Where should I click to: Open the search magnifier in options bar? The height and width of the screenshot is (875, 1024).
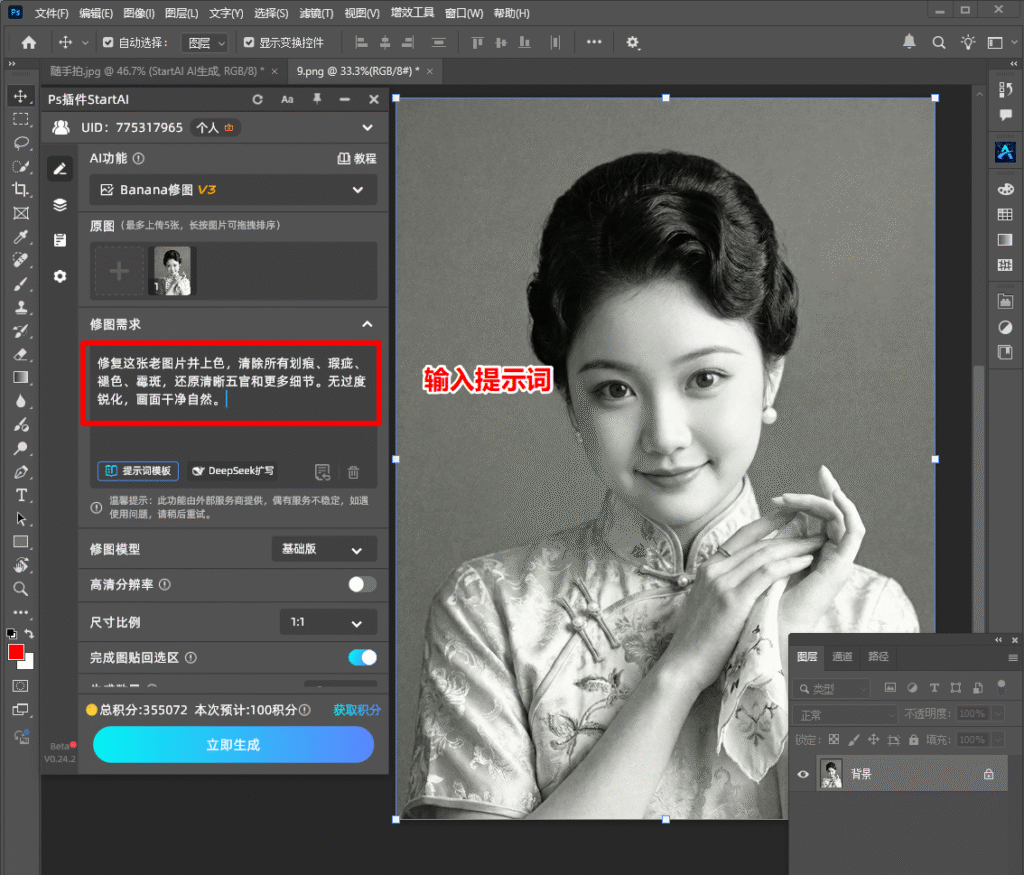tap(938, 42)
